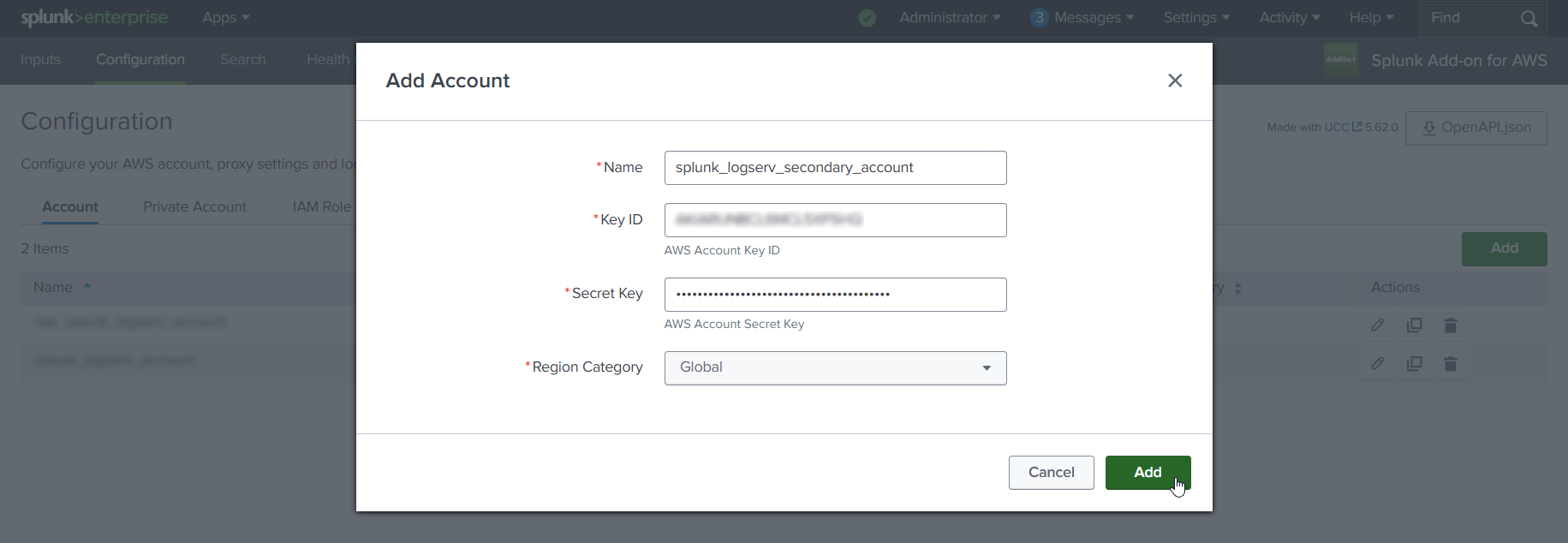Select the Account sub-tab
Viewport: 1568px width, 543px height.
click(x=70, y=207)
